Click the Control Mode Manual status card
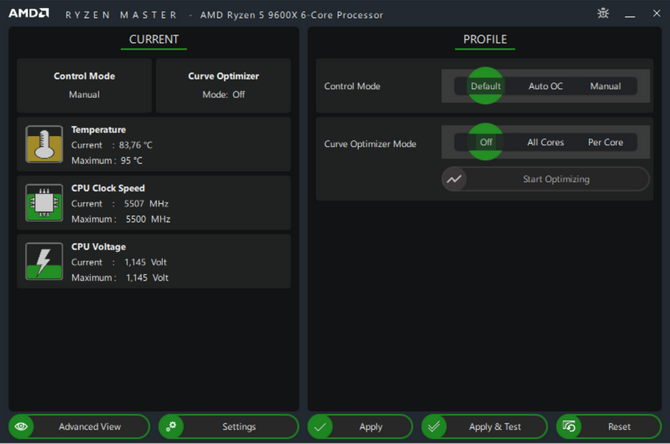This screenshot has width=670, height=444. click(84, 85)
